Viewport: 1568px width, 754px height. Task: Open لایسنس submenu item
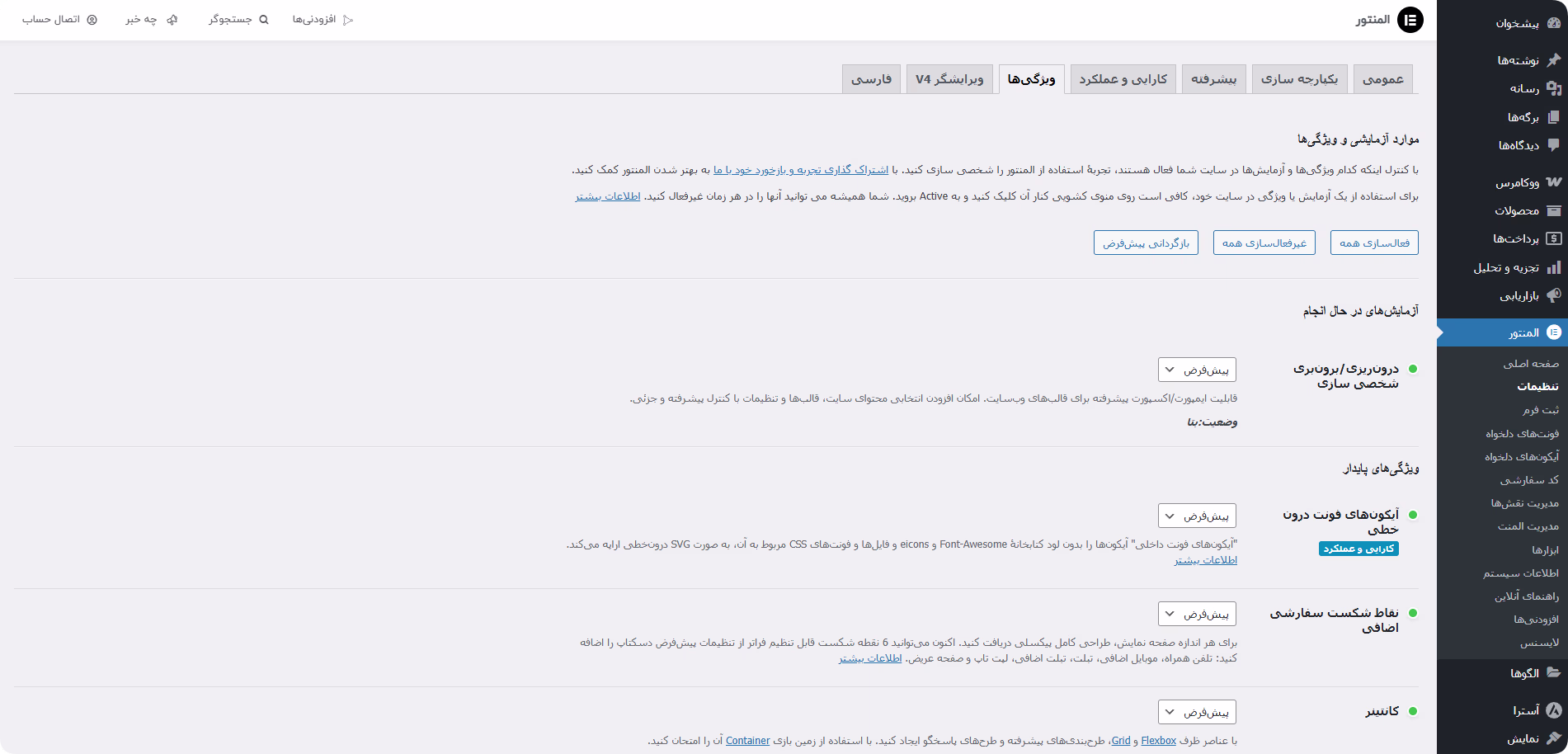pyautogui.click(x=1540, y=643)
